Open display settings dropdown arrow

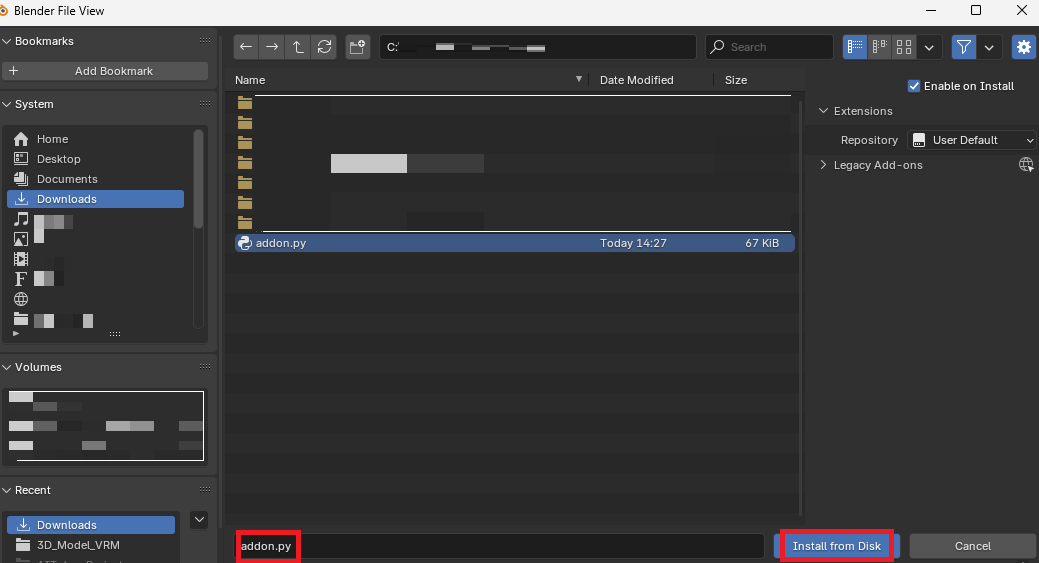929,47
